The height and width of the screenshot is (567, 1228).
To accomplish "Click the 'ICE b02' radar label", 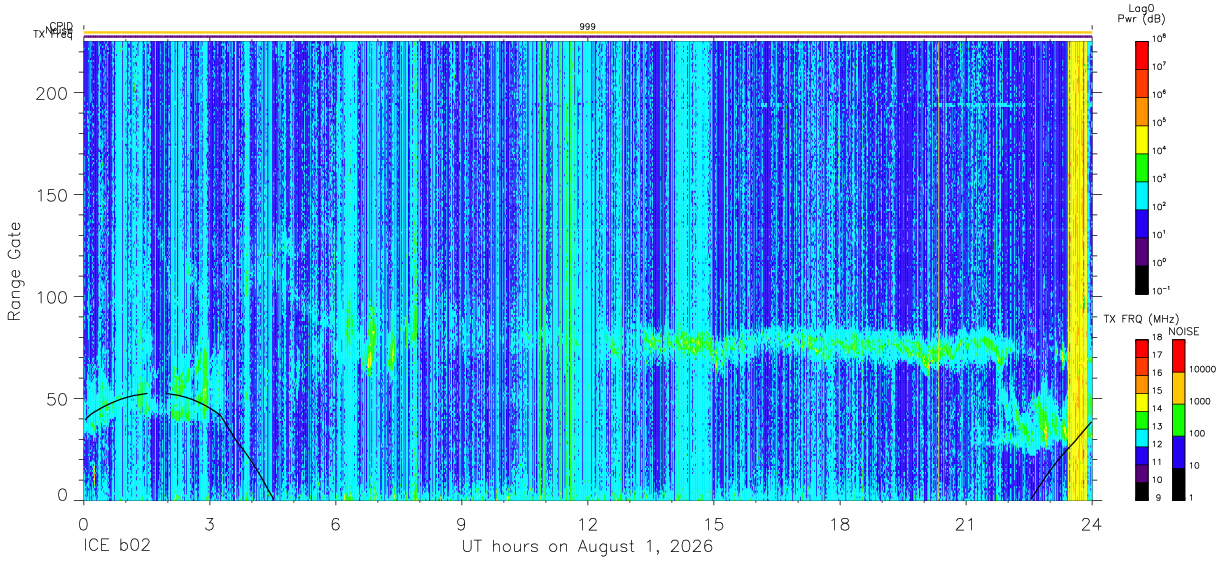I will [x=117, y=547].
